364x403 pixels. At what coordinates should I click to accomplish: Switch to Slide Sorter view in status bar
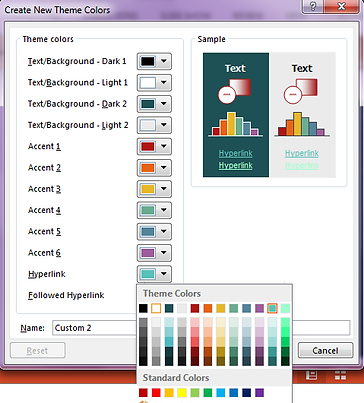[340, 375]
